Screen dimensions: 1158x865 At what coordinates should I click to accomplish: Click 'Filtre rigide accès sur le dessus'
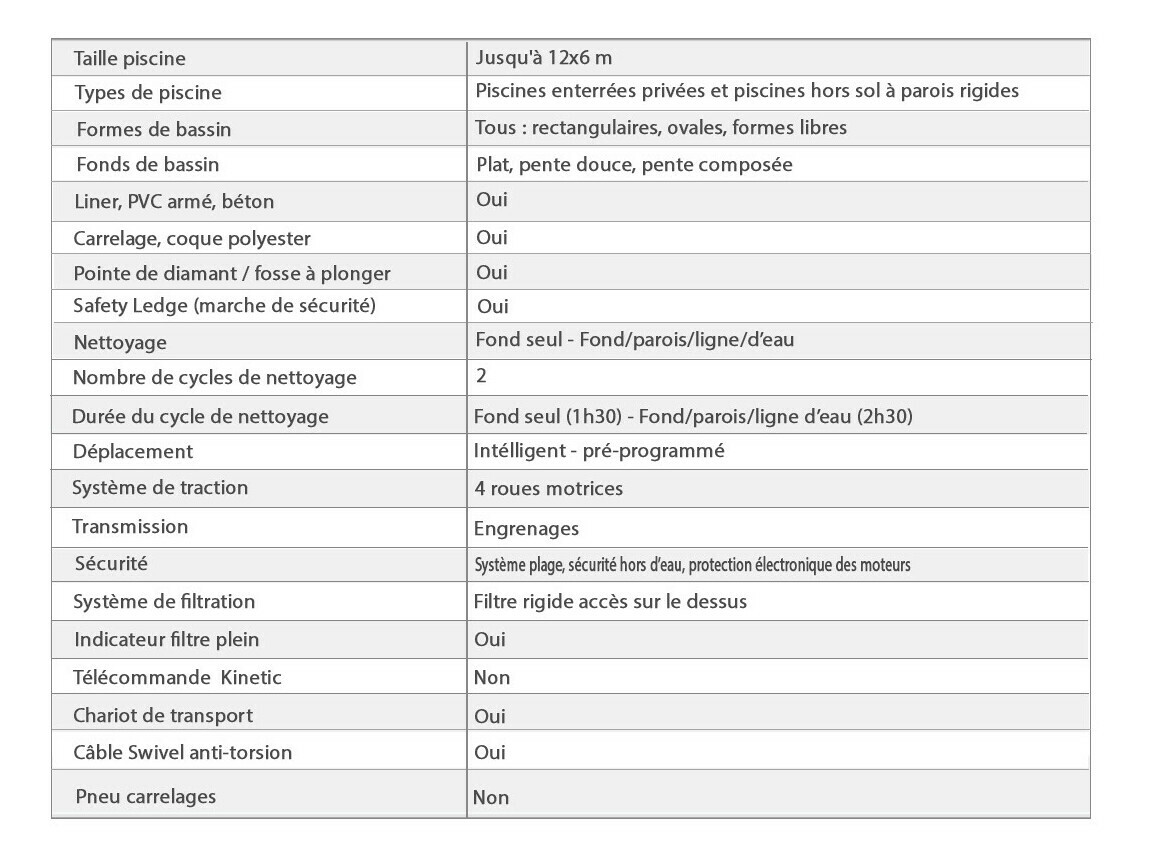pos(610,602)
